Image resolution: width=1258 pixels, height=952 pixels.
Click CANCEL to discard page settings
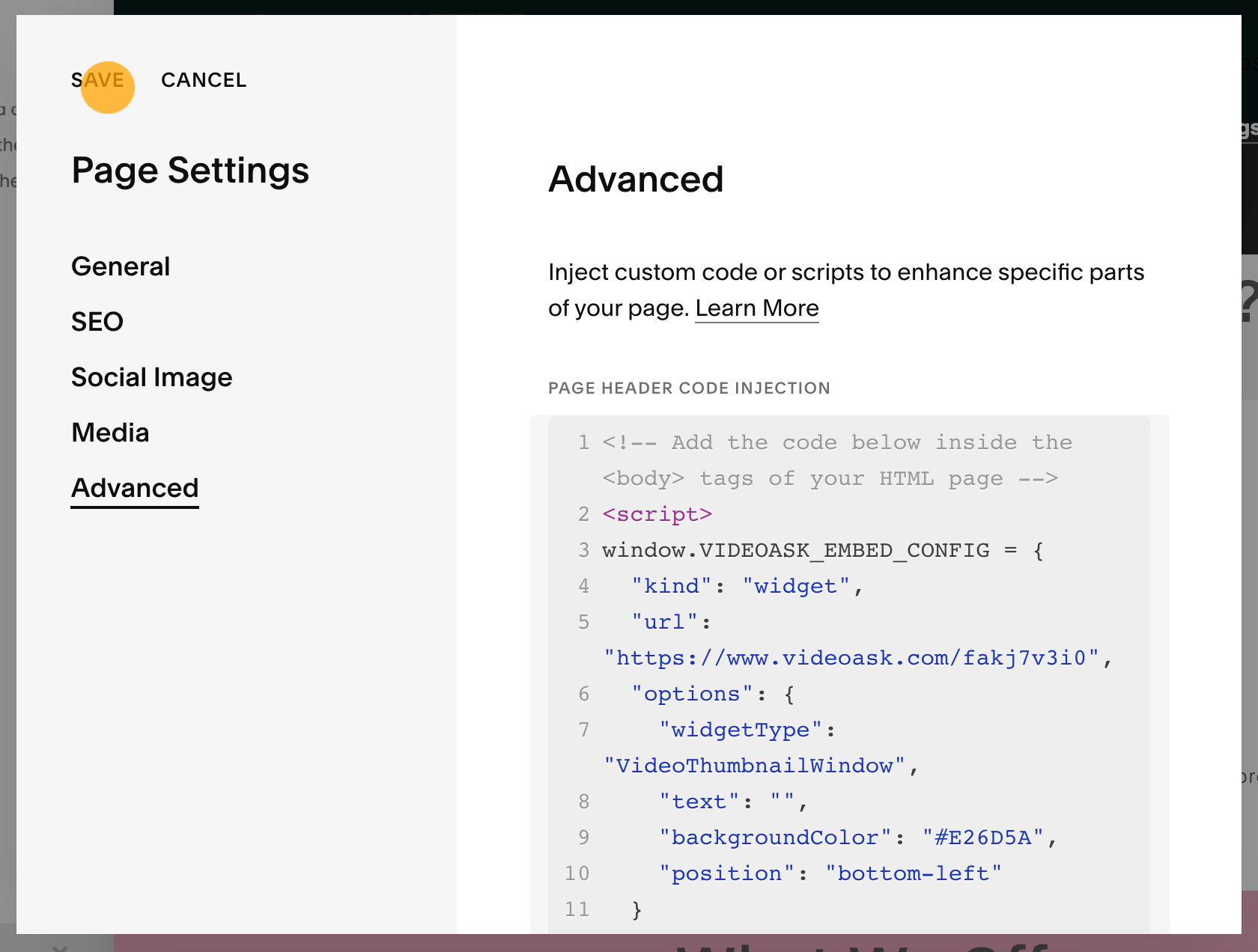(204, 80)
